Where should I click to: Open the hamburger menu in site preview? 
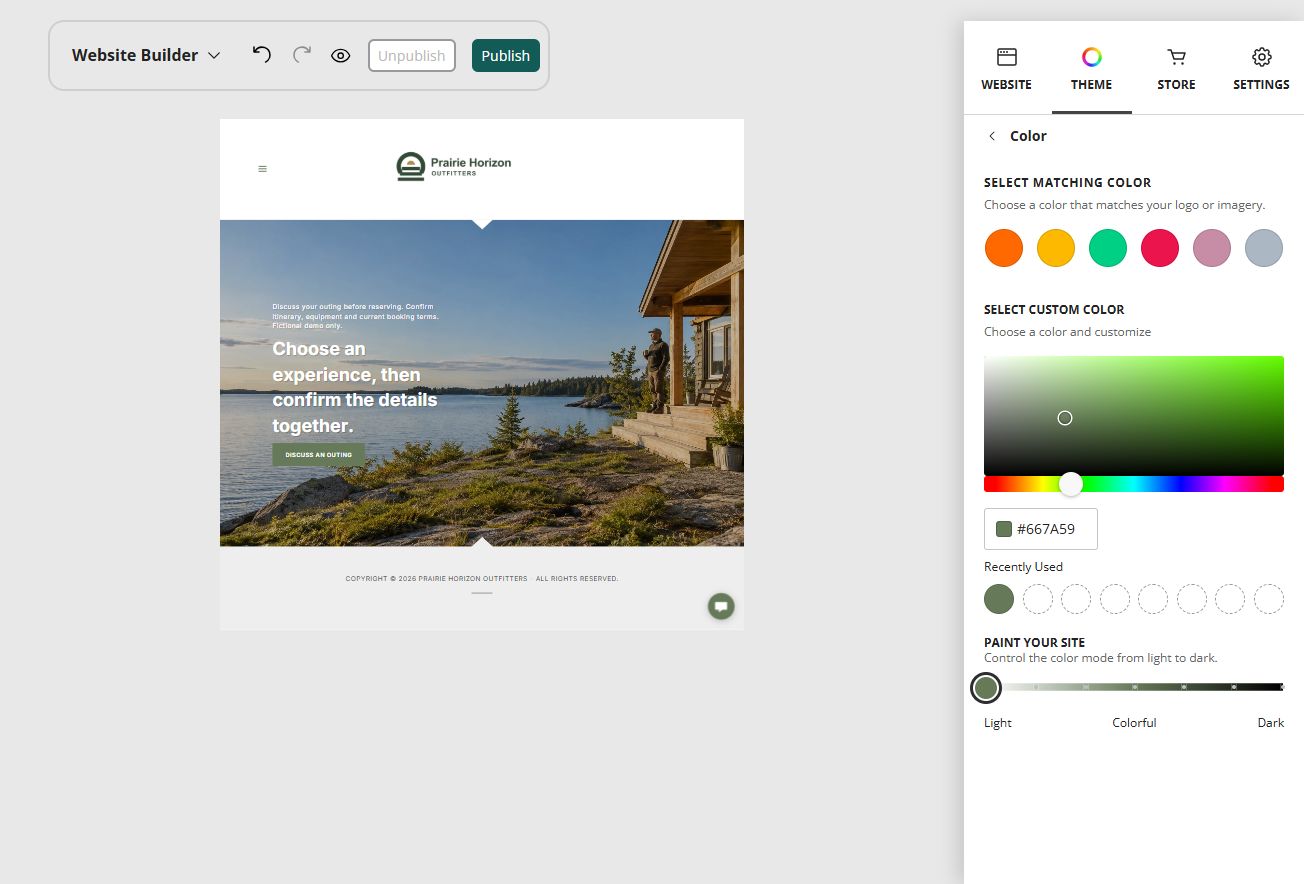[x=263, y=169]
